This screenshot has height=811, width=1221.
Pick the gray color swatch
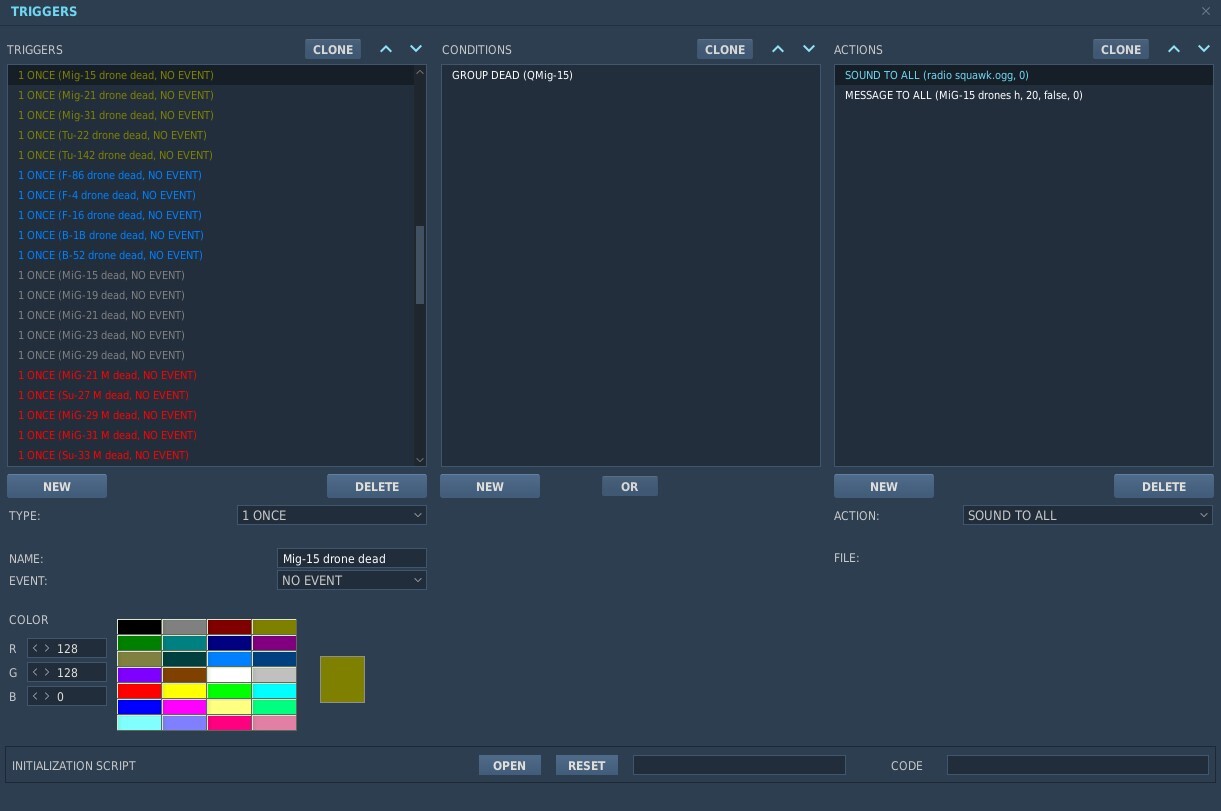click(184, 627)
